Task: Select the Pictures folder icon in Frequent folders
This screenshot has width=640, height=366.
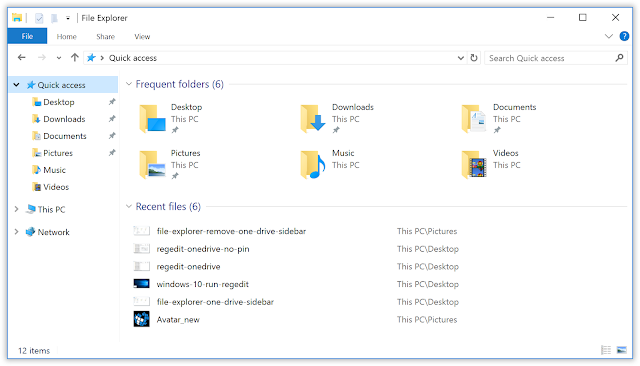Action: [x=152, y=165]
